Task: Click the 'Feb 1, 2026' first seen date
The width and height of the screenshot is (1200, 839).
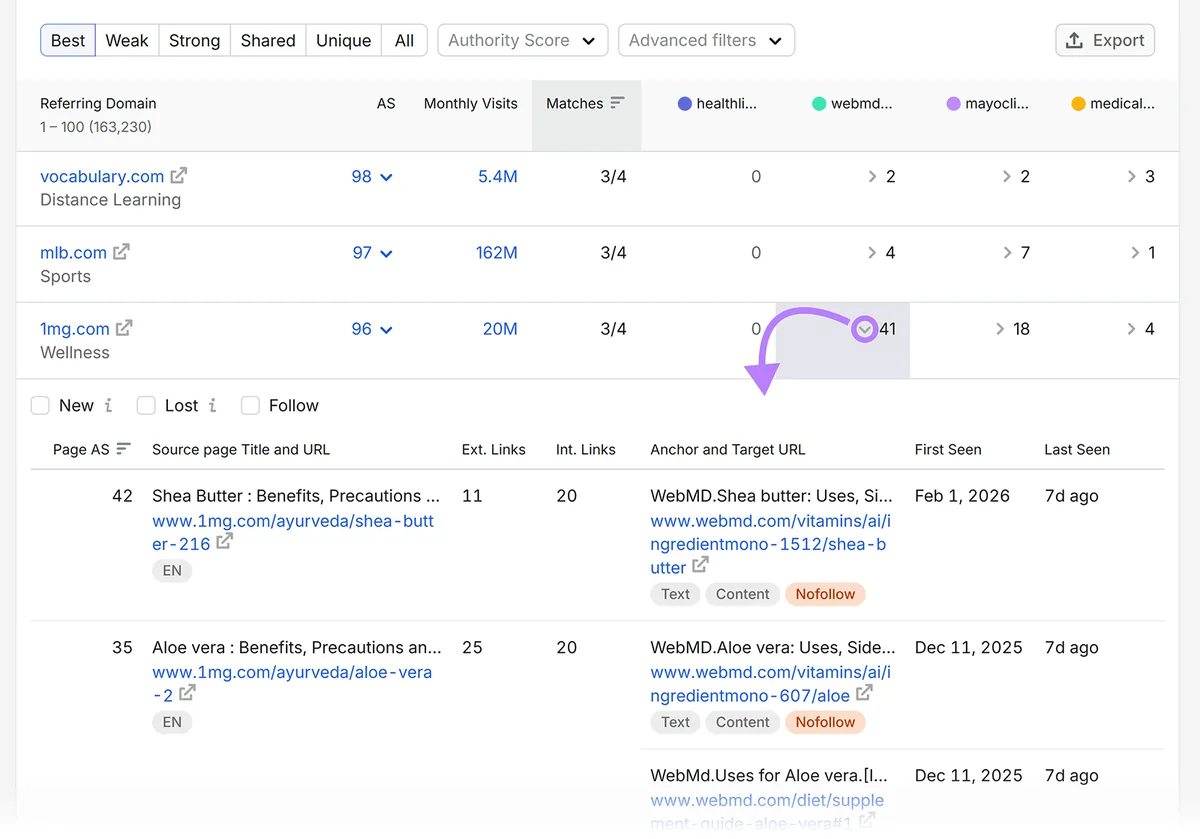Action: click(x=962, y=496)
